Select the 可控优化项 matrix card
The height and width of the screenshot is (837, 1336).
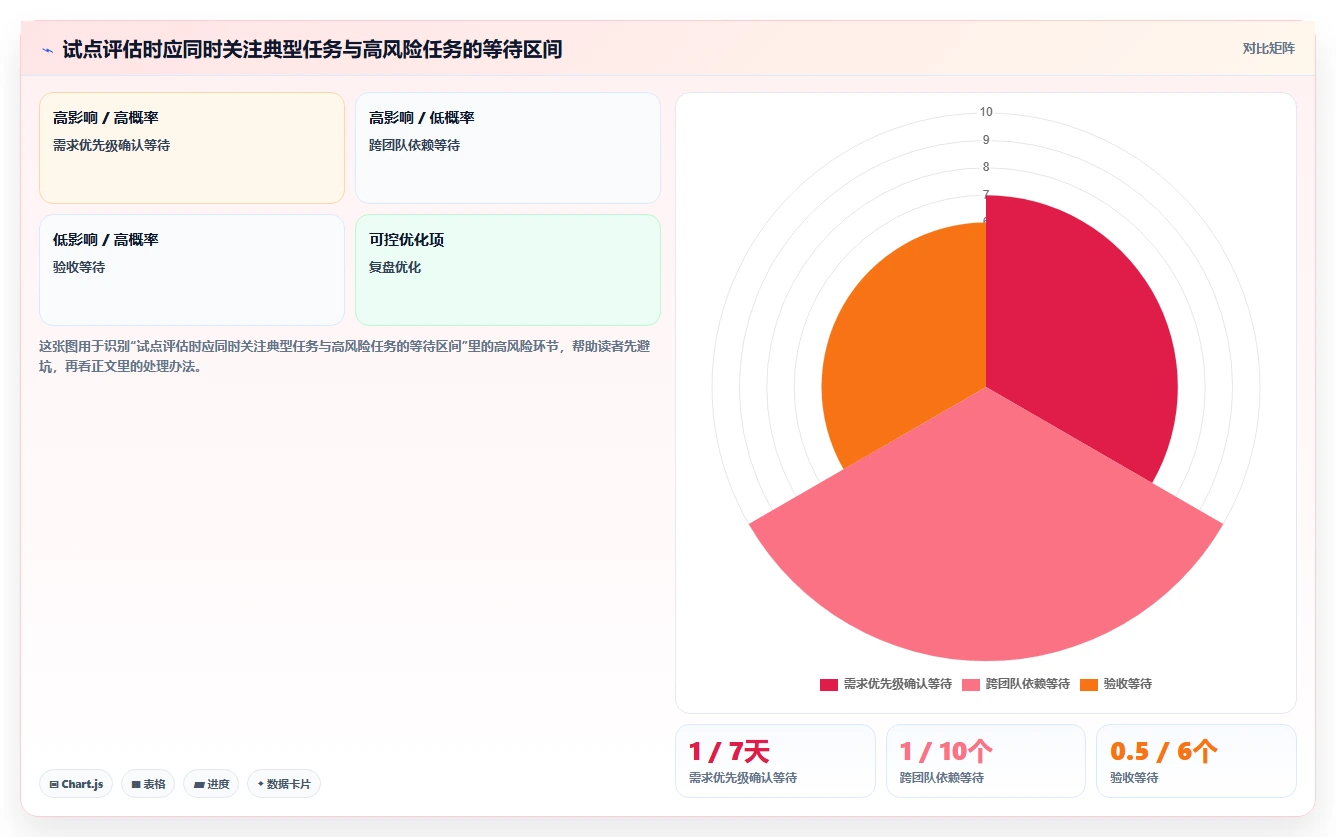coord(508,270)
